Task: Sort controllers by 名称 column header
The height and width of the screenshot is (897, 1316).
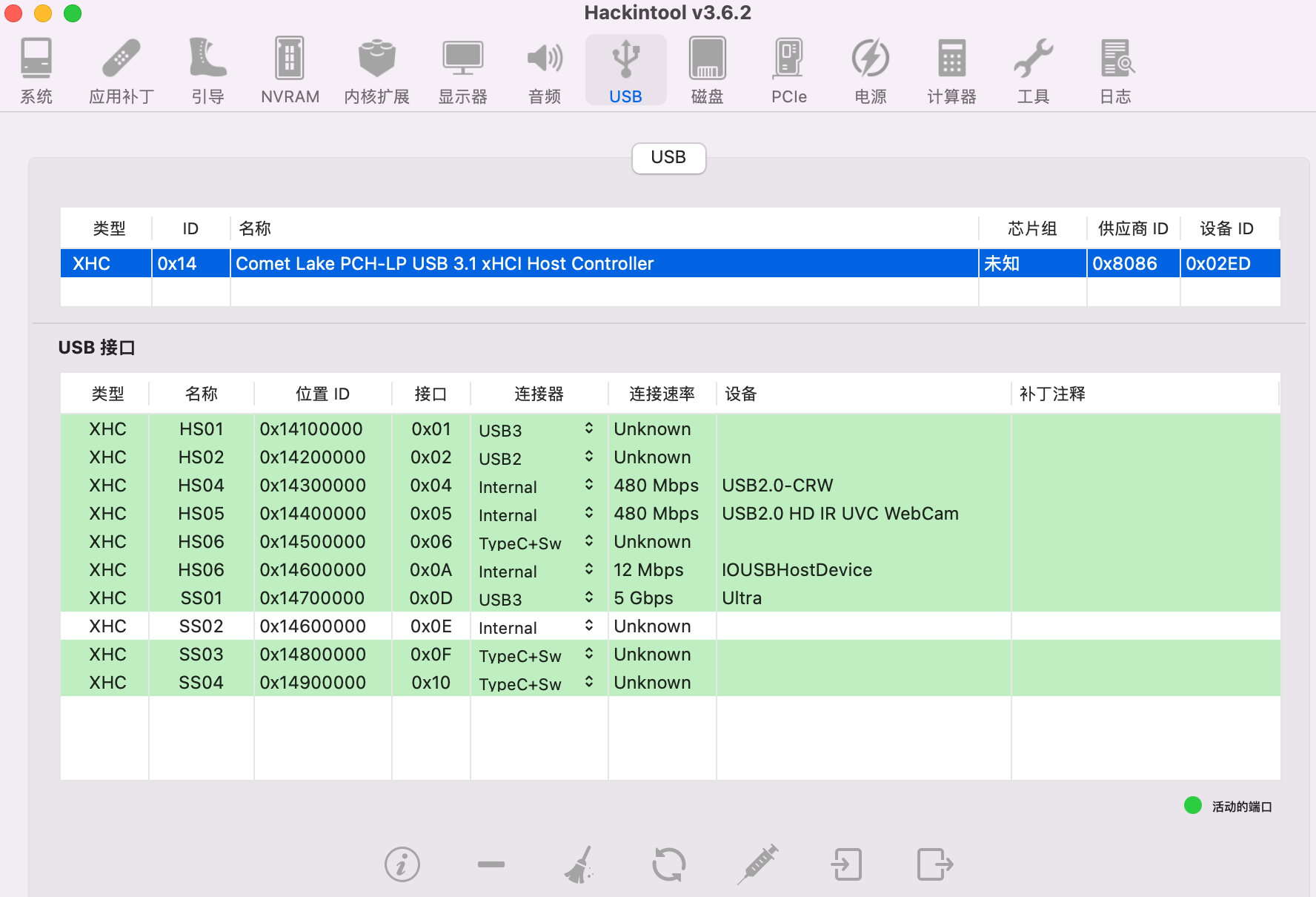Action: [x=604, y=228]
